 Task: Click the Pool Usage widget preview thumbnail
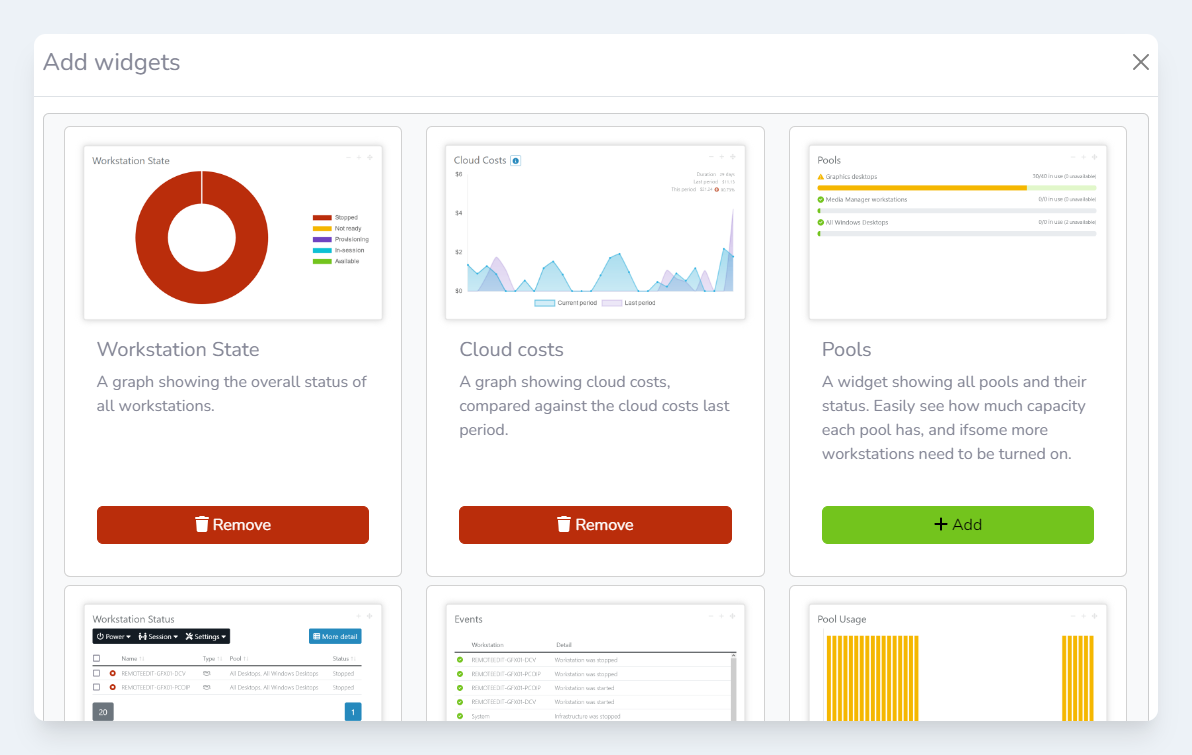click(x=957, y=663)
